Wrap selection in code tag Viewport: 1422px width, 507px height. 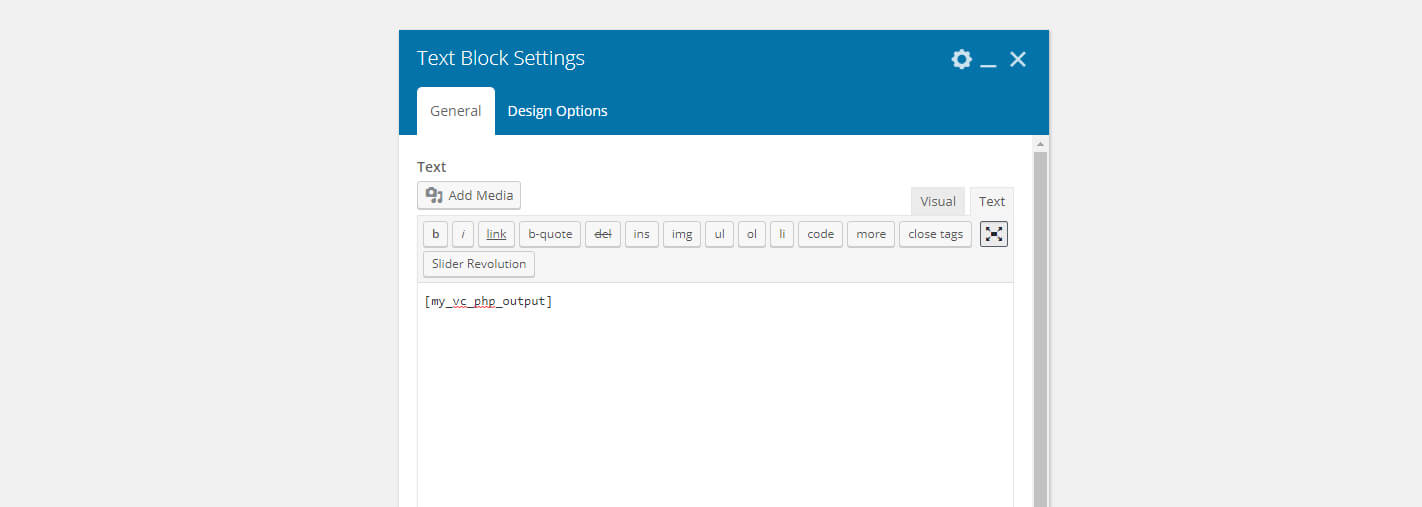[820, 234]
